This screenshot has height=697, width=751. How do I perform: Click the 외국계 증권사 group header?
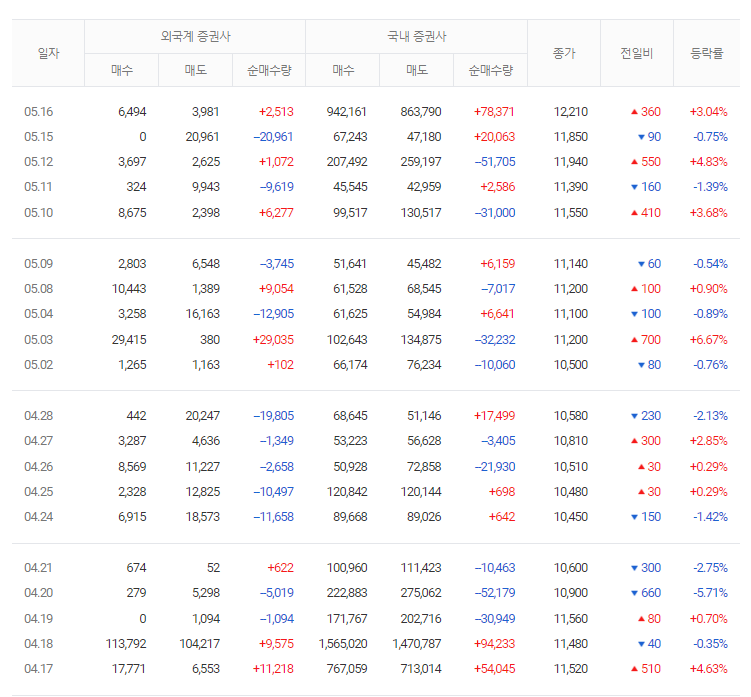pyautogui.click(x=195, y=36)
